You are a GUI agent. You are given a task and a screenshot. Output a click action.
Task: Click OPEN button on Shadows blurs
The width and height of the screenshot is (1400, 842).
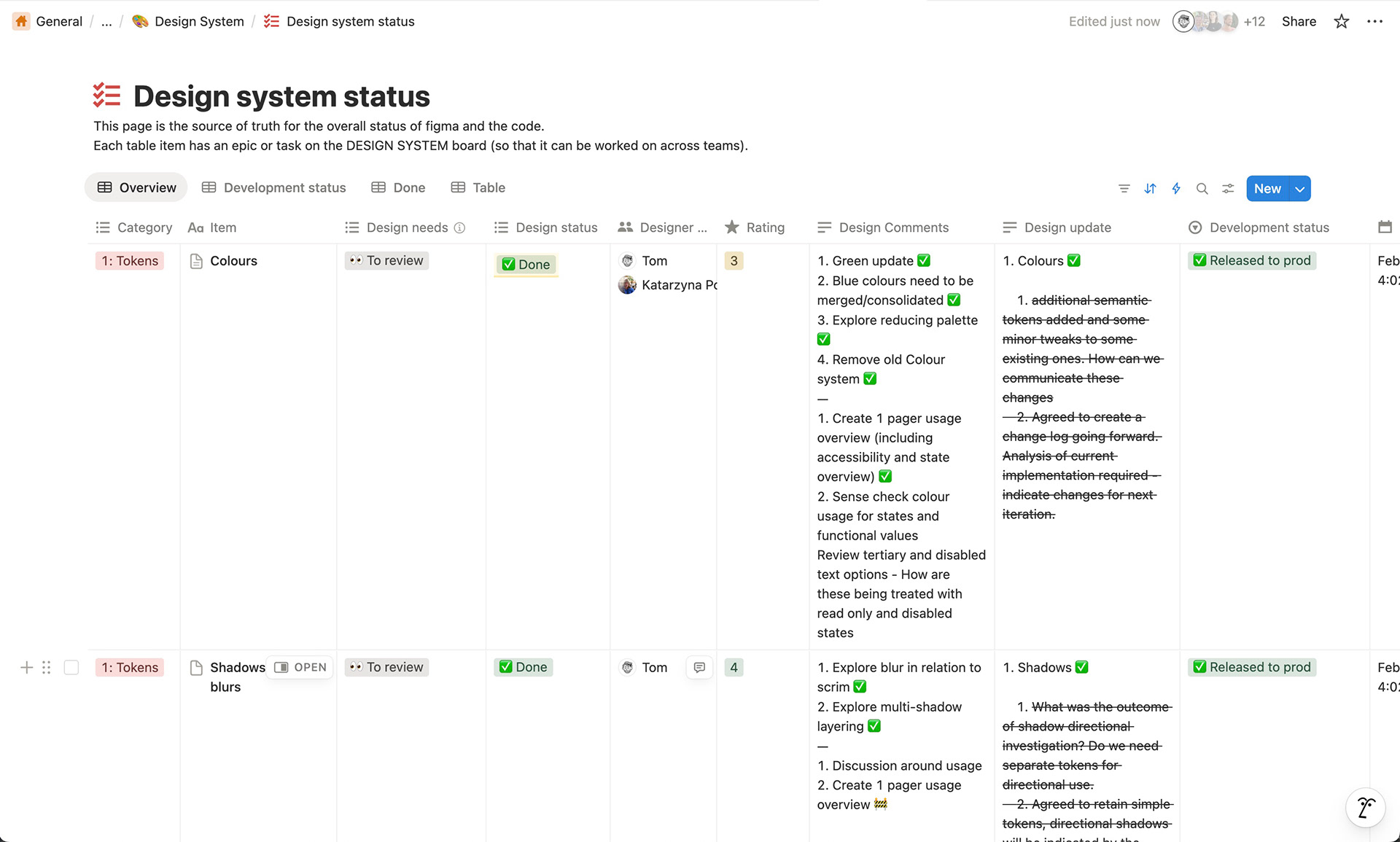point(300,667)
